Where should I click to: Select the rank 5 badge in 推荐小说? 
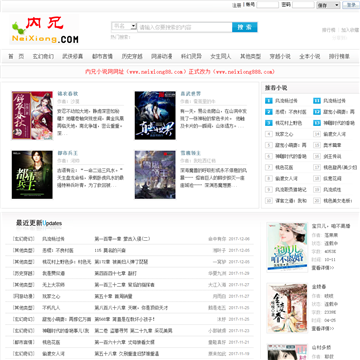coord(269,145)
